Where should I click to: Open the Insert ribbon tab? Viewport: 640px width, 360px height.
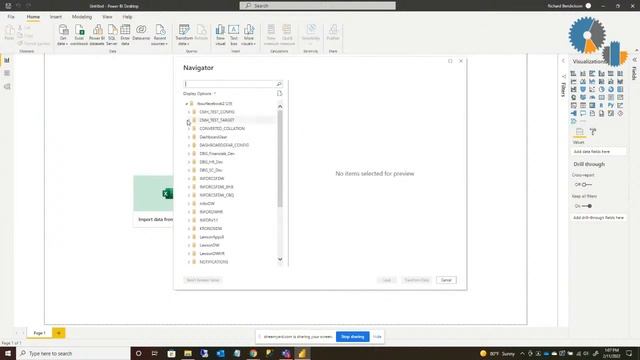56,17
